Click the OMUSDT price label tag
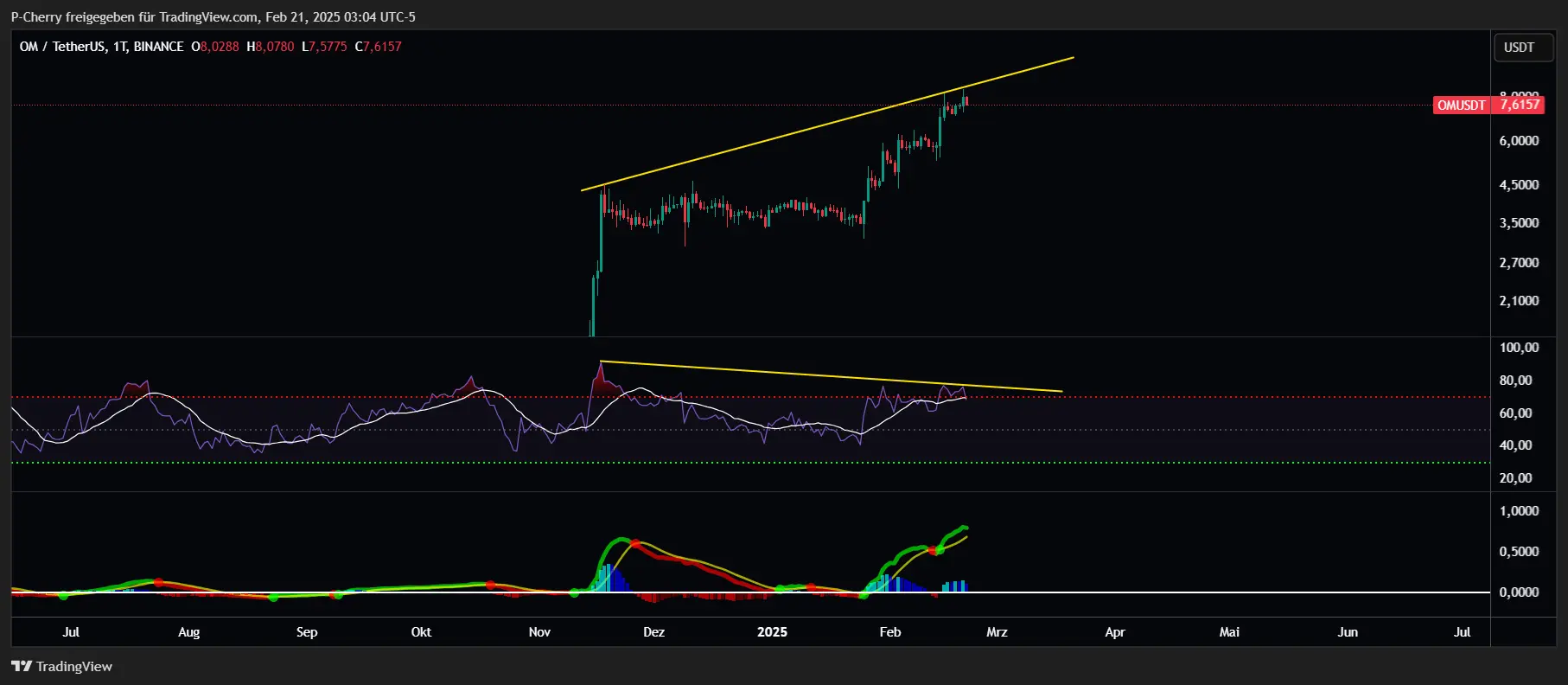The image size is (1568, 685). click(1461, 105)
